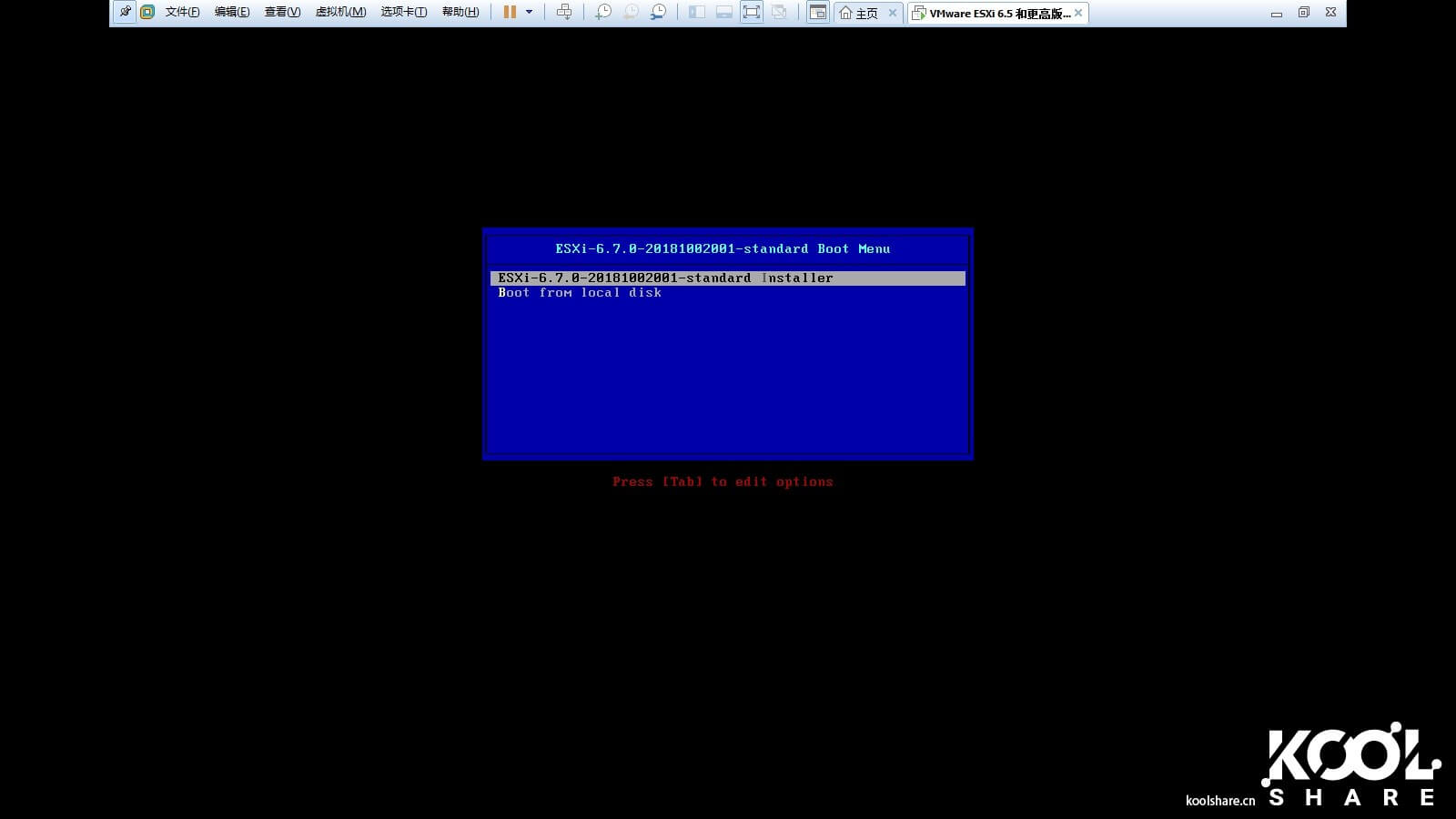The height and width of the screenshot is (819, 1456).
Task: Close the 主页 tab
Action: [893, 14]
